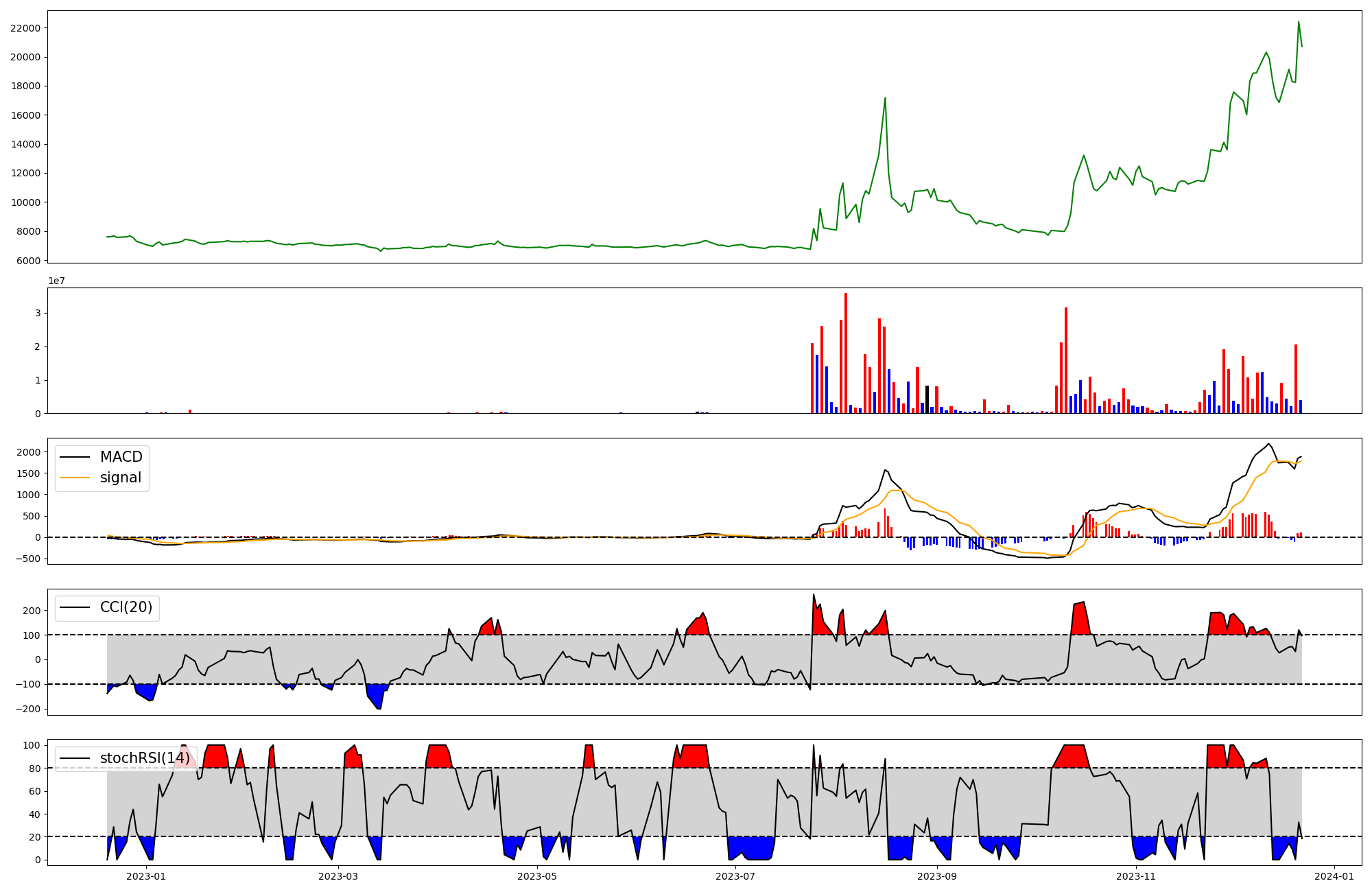Click the highest peak of green price line
Image resolution: width=1372 pixels, height=892 pixels.
coord(1298,23)
